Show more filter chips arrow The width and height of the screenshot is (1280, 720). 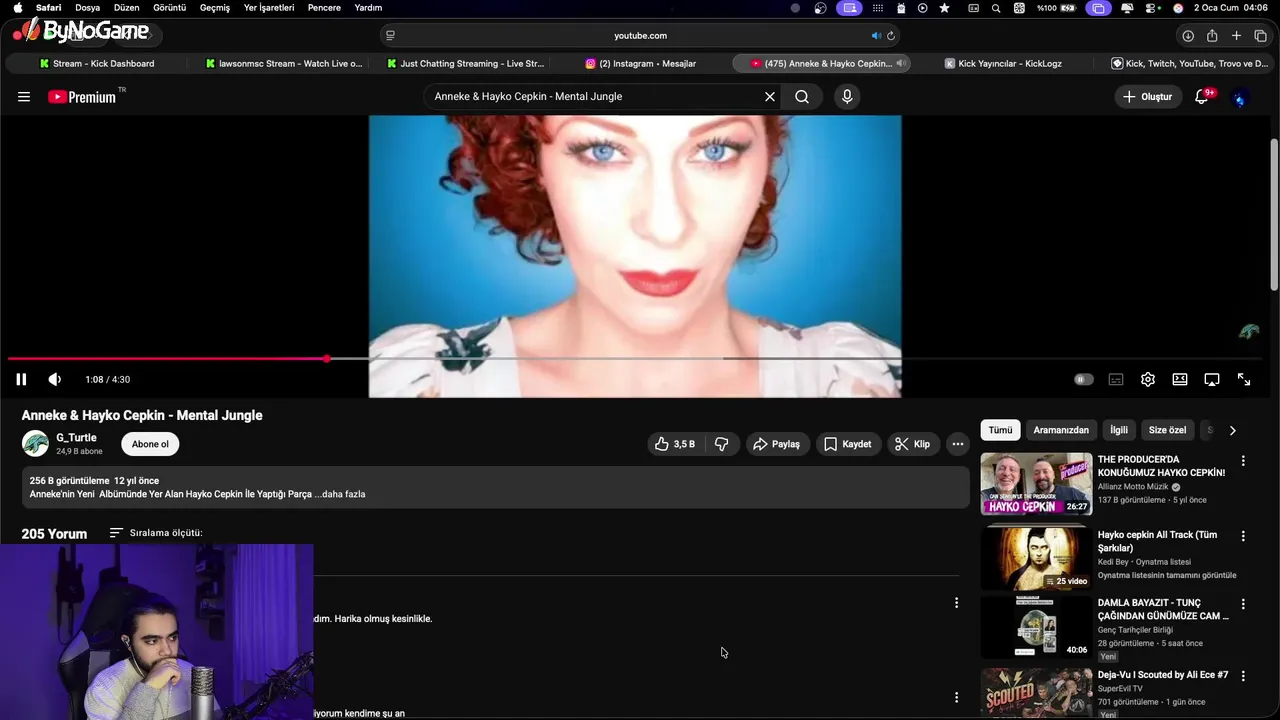point(1232,430)
